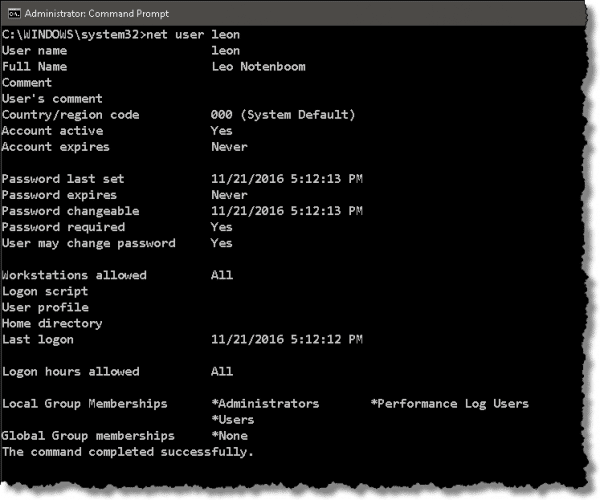Click "The command completed successfully." message
This screenshot has width=600, height=500.
click(128, 451)
